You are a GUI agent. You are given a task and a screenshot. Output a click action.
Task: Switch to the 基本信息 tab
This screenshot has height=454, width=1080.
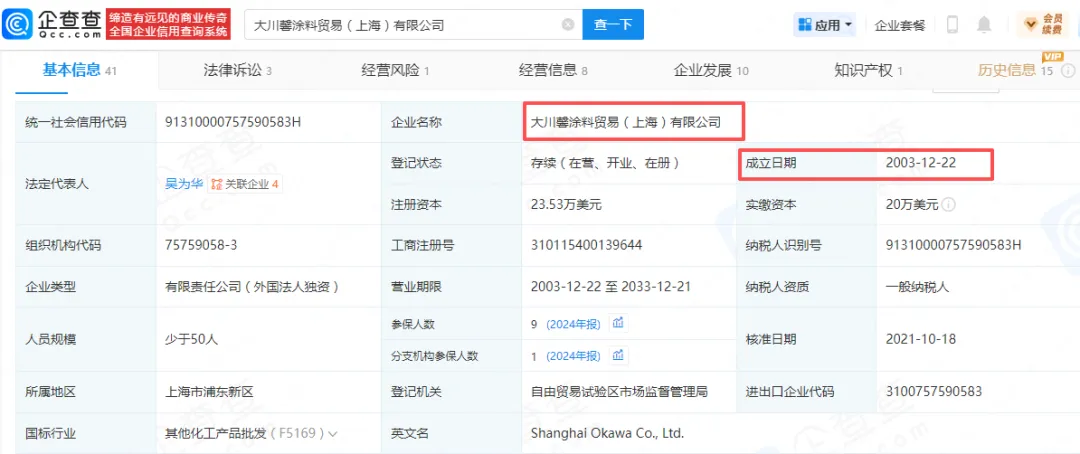click(x=80, y=70)
